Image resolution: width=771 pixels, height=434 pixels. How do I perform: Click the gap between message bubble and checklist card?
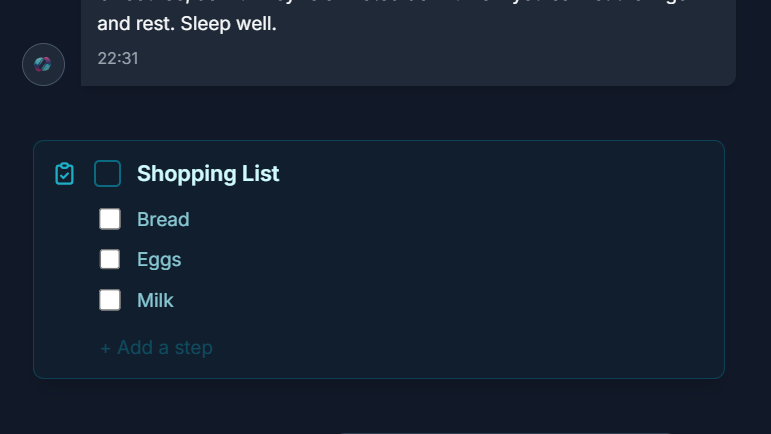[380, 112]
